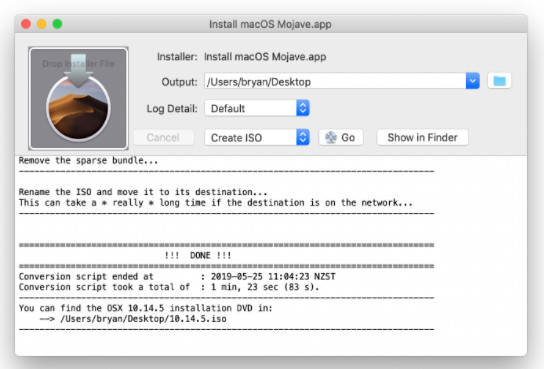Click the disabled Cancel button
Image resolution: width=544 pixels, height=369 pixels.
(x=163, y=138)
